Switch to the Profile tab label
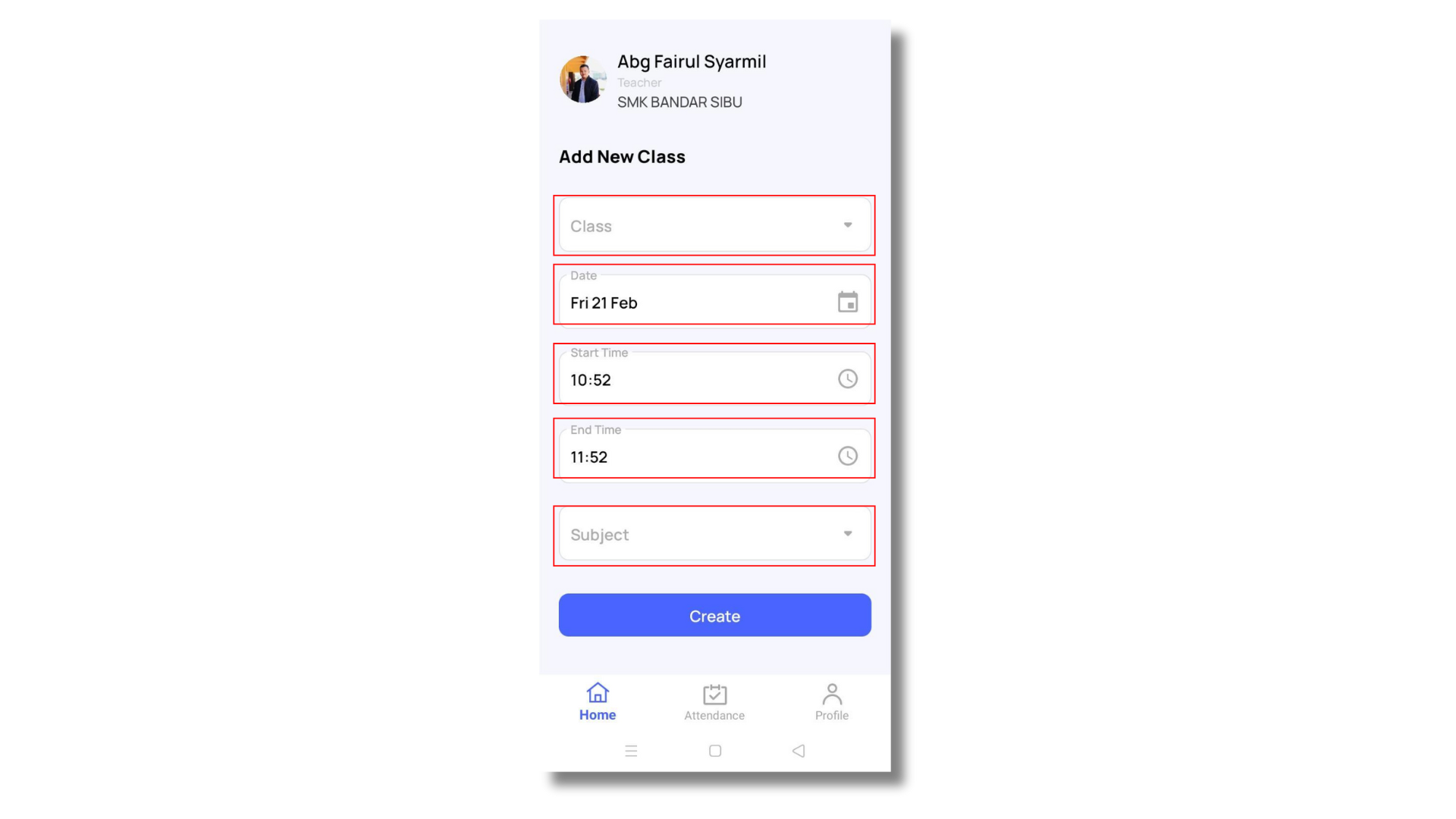 [832, 716]
